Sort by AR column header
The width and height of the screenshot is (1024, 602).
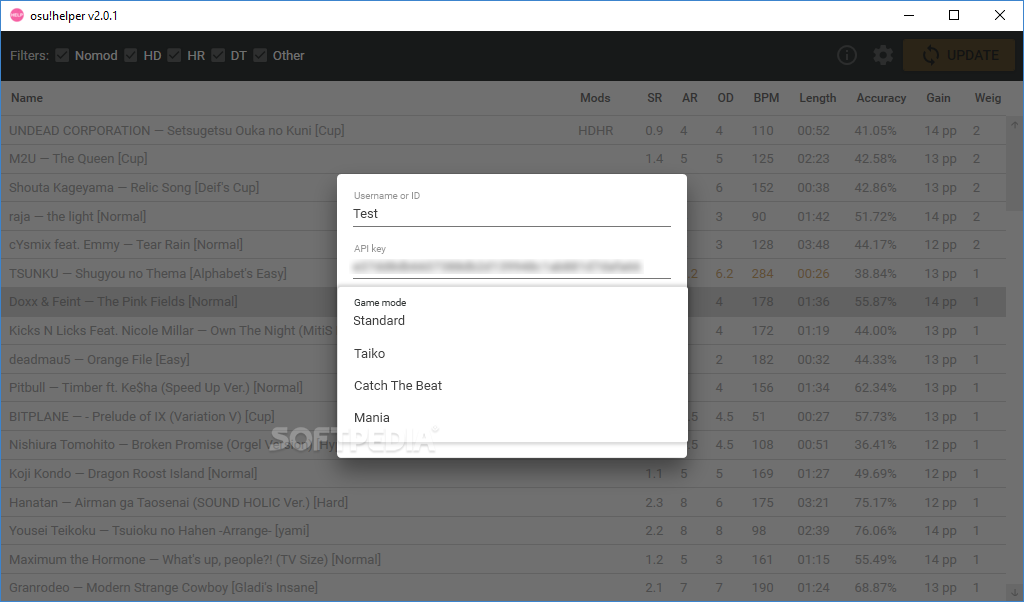(x=690, y=98)
